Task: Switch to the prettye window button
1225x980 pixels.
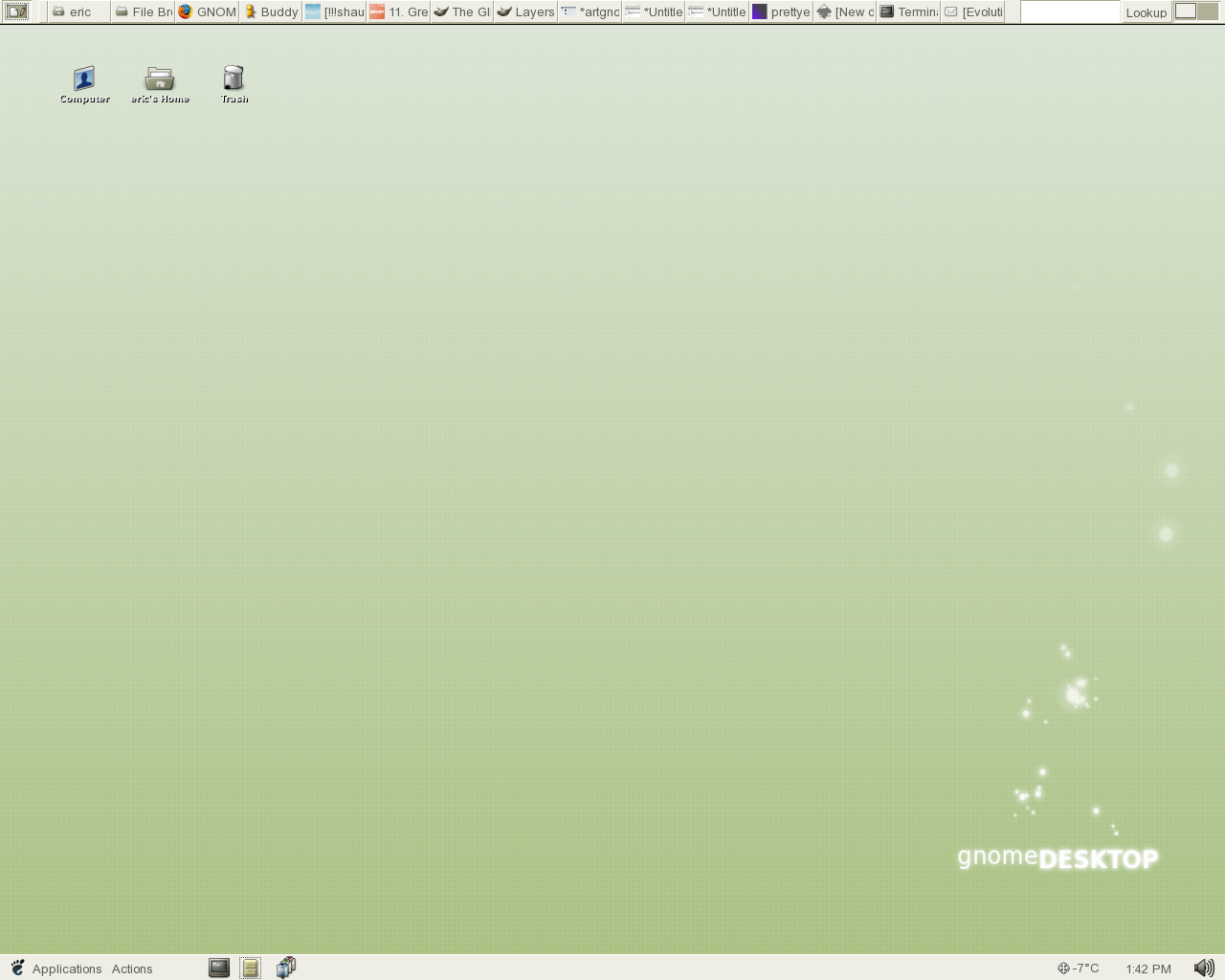Action: tap(781, 11)
